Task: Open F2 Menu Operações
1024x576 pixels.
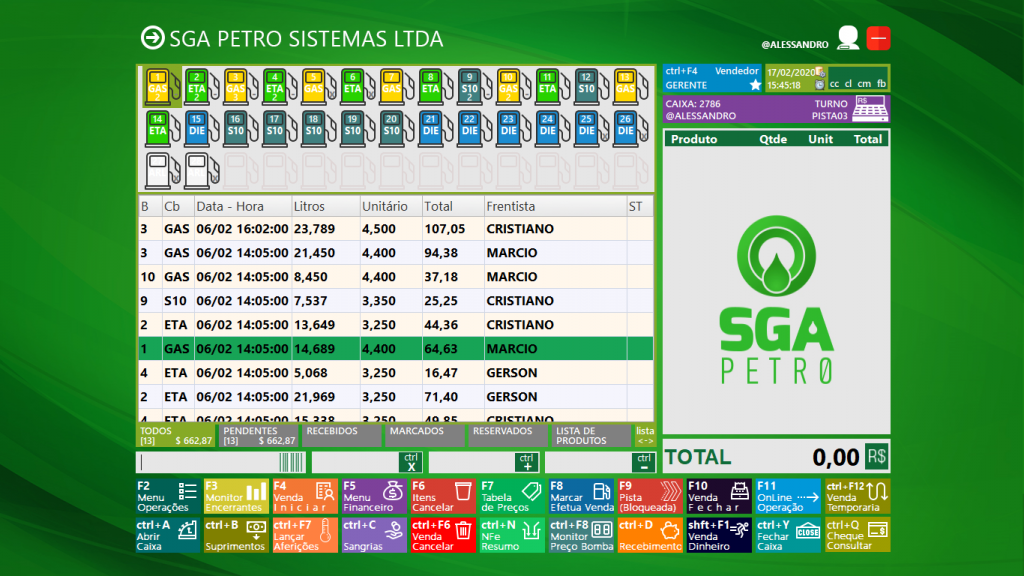Action: click(x=168, y=496)
